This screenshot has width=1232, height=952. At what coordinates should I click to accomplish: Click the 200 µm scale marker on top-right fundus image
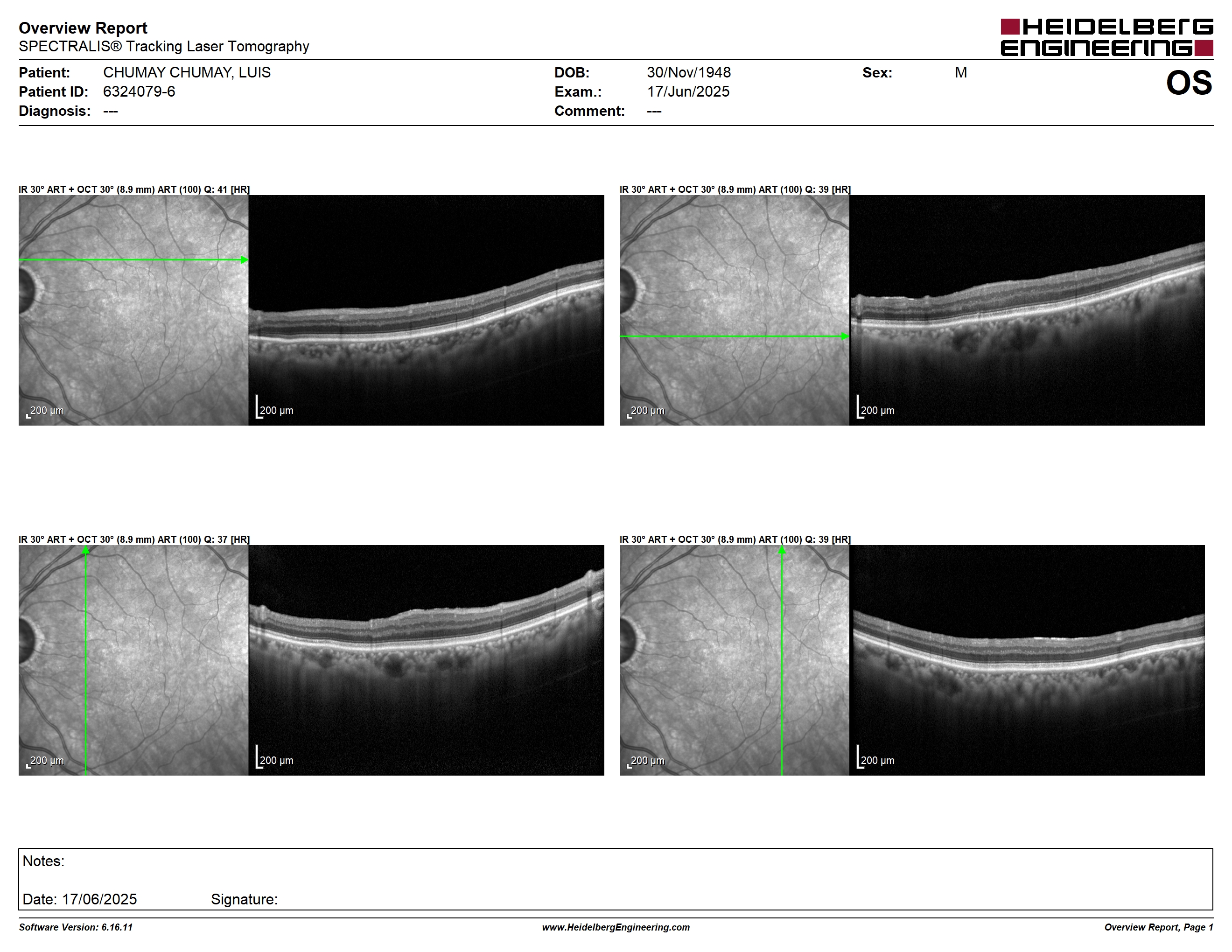pos(646,411)
